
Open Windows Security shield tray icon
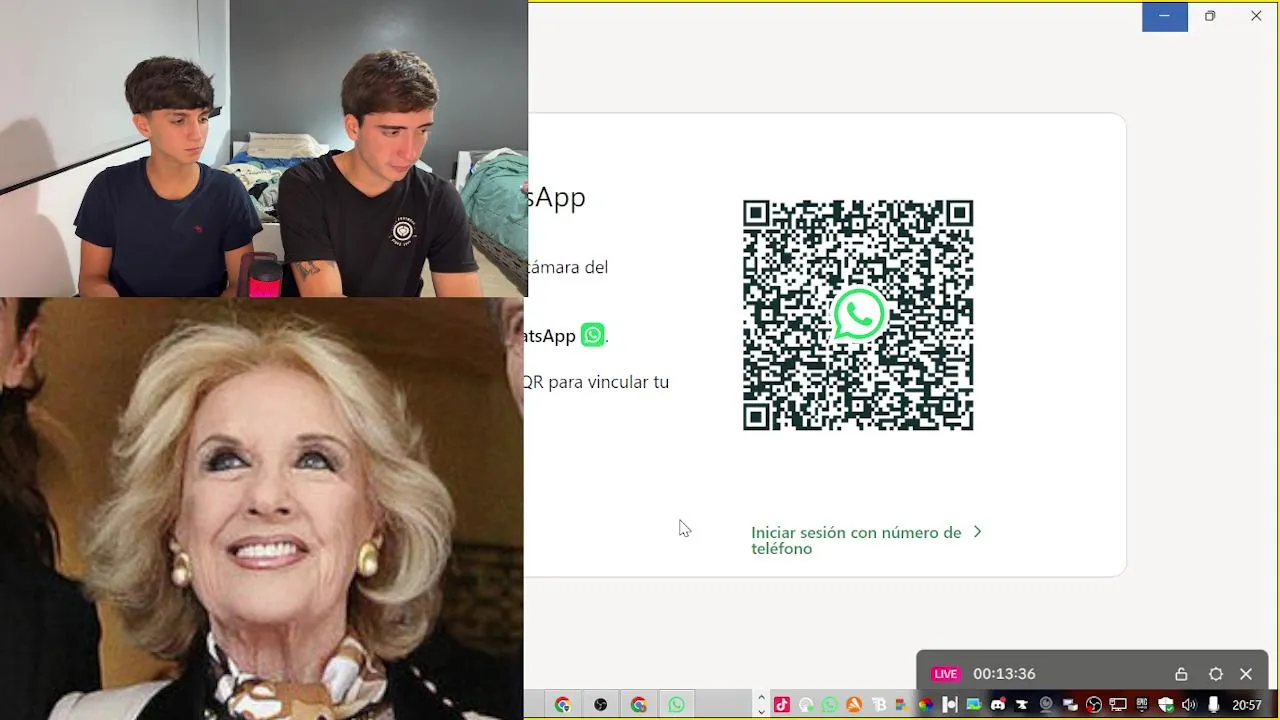tap(1166, 705)
